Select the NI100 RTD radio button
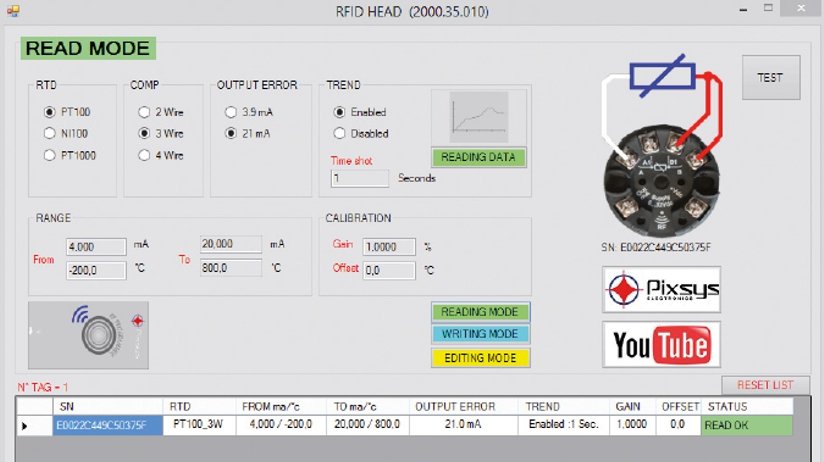Viewport: 824px width, 462px height. tap(48, 133)
